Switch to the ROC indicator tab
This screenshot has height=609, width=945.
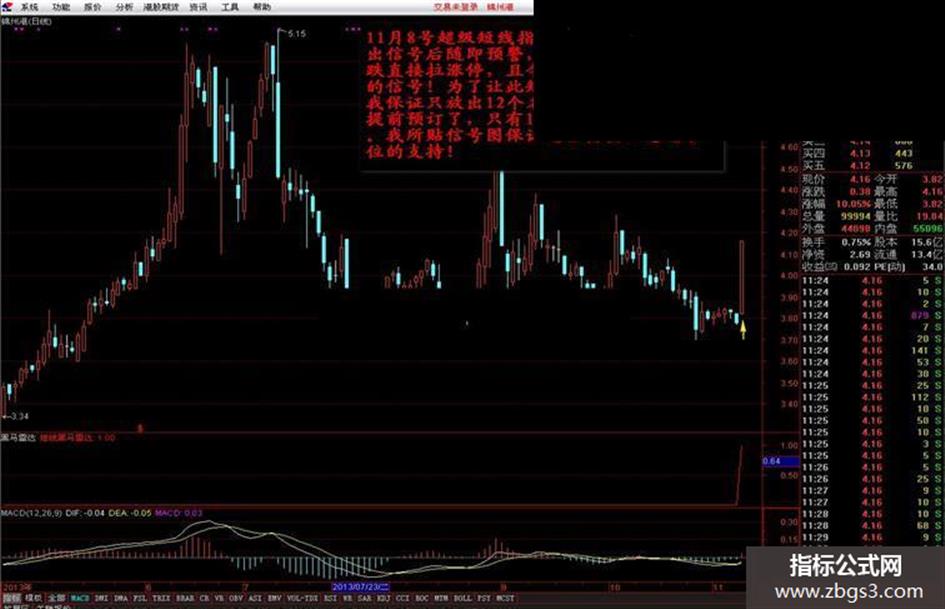pos(422,598)
